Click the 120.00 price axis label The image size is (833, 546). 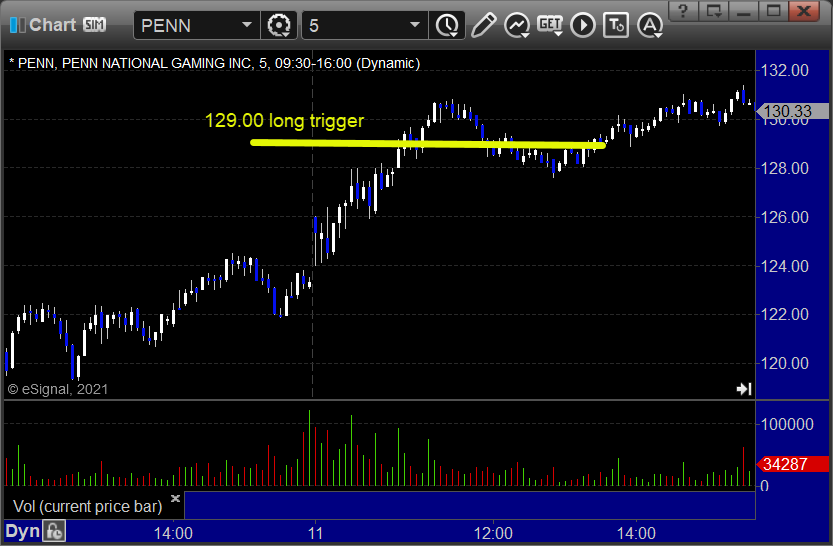click(x=785, y=363)
